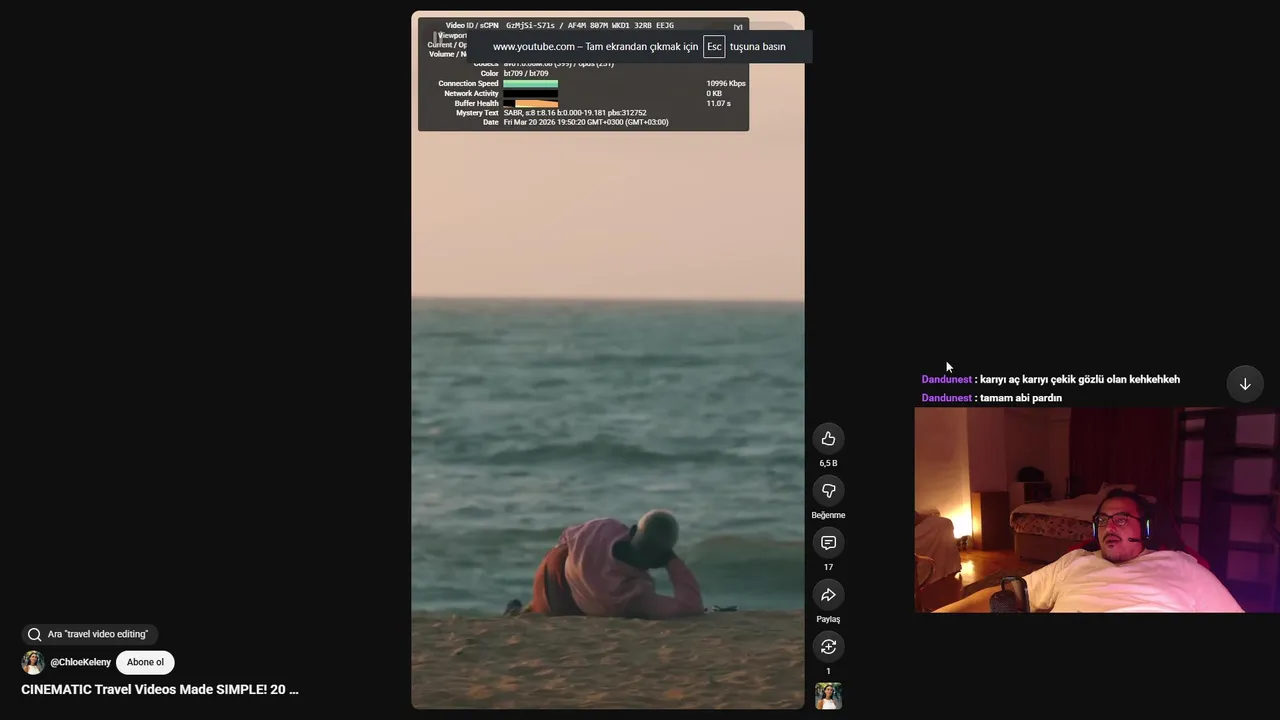Click the "10996 Kbps" value
This screenshot has width=1280, height=720.
(x=726, y=84)
